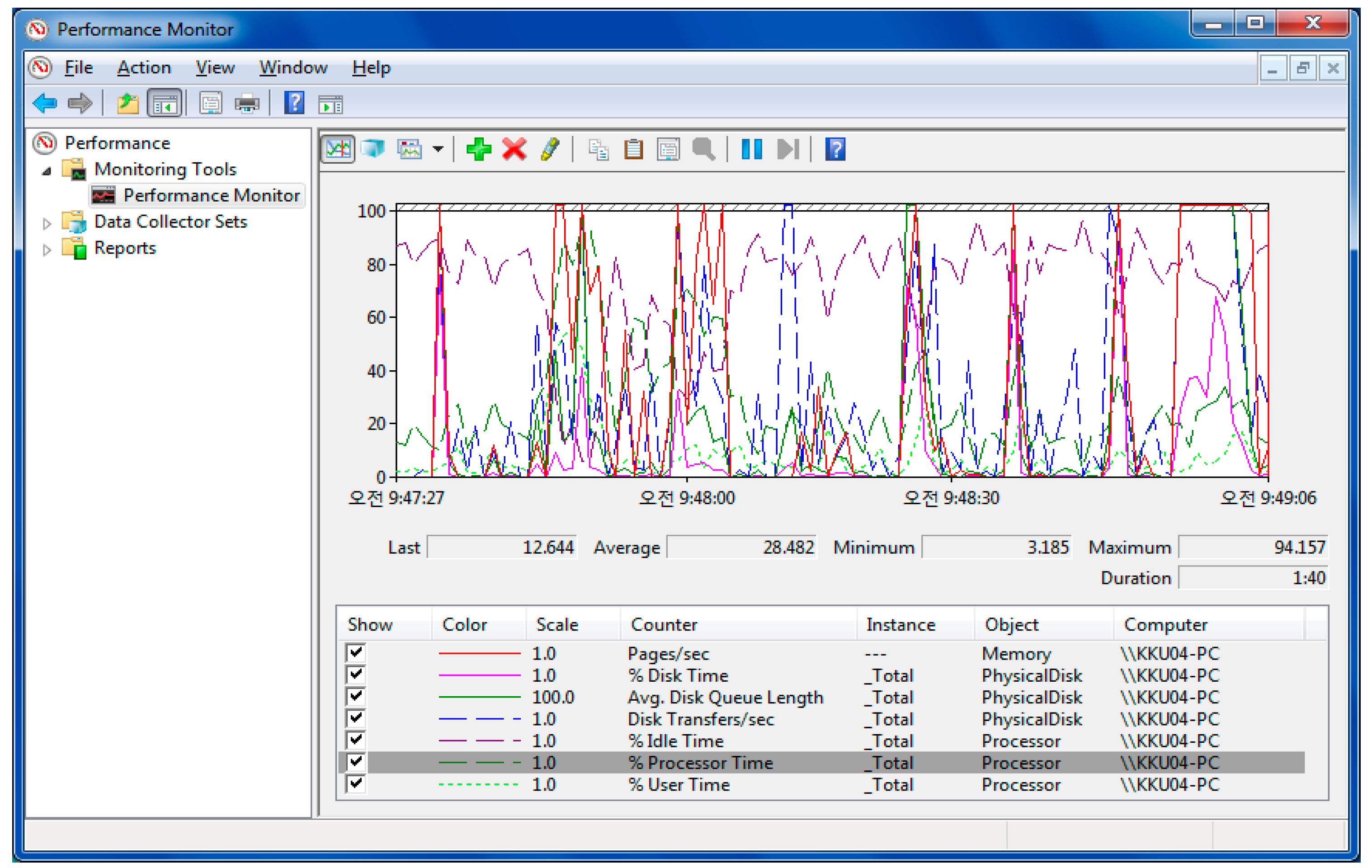Screen dimensions: 1372x868
Task: Click the red X Delete counter icon
Action: coord(514,149)
